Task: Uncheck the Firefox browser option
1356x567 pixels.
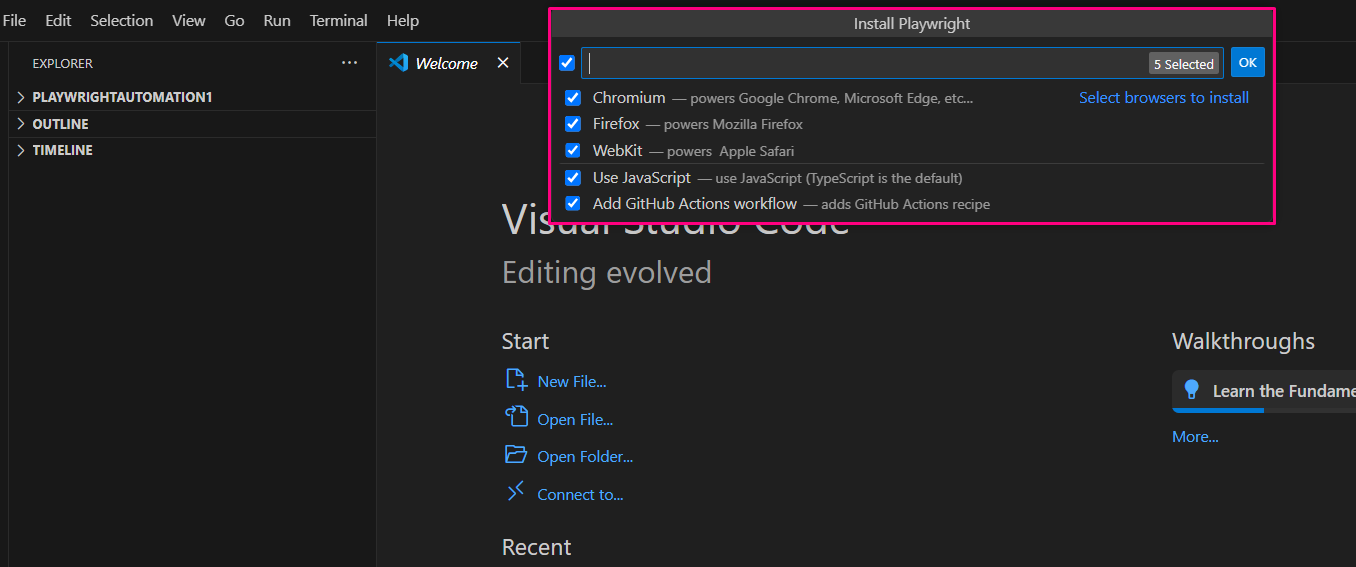Action: 573,124
